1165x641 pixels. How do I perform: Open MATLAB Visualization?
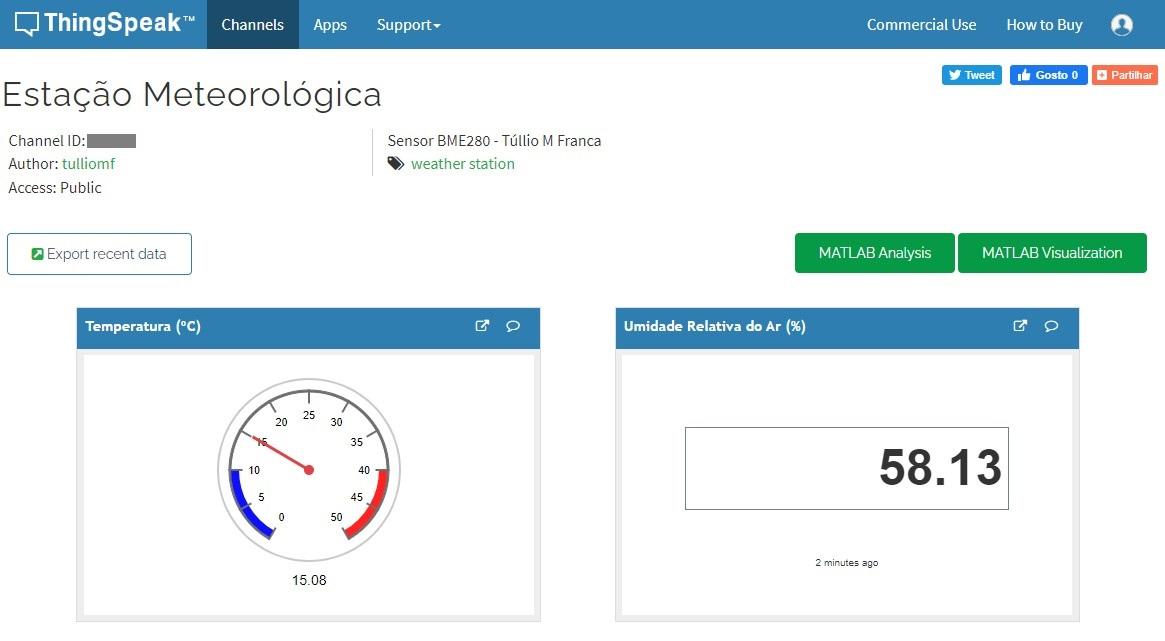tap(1052, 253)
